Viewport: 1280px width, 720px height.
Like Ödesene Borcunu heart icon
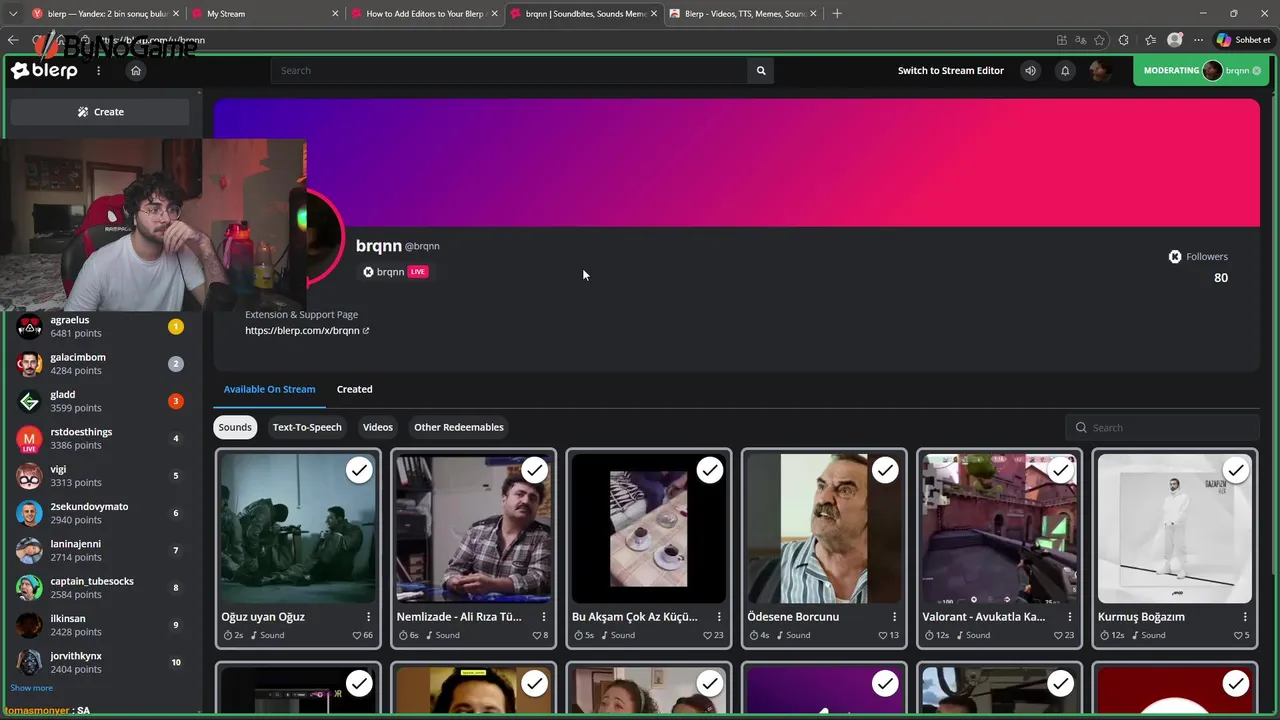click(883, 635)
